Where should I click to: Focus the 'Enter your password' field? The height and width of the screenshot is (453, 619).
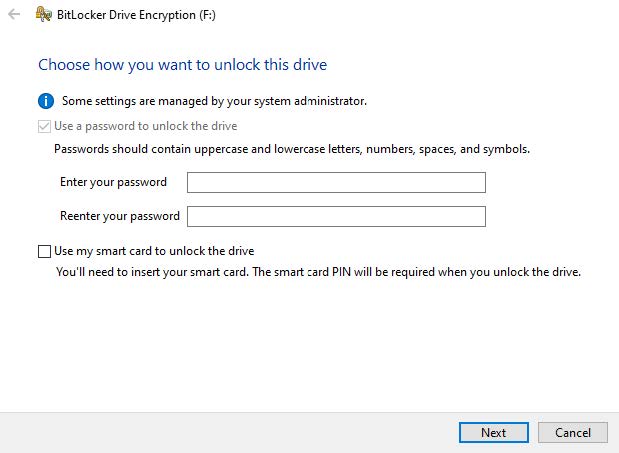(x=336, y=182)
